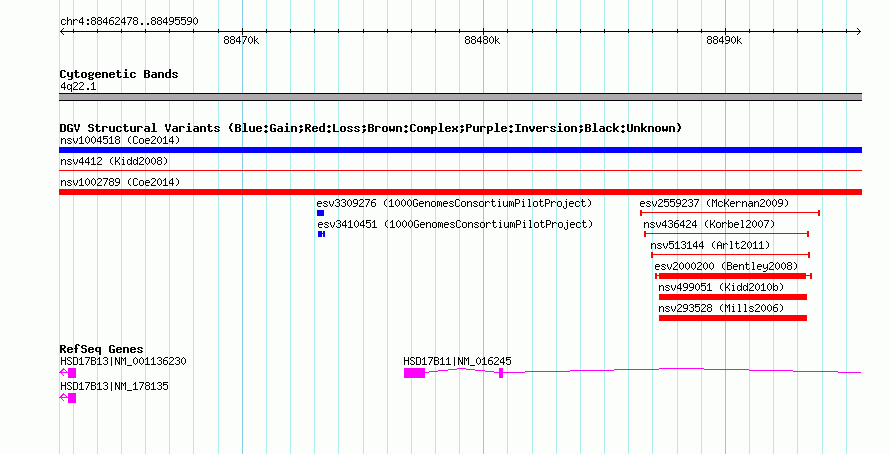Click the gray 4q22.1 cytogenetic band bar
The image size is (890, 454).
pos(460,97)
